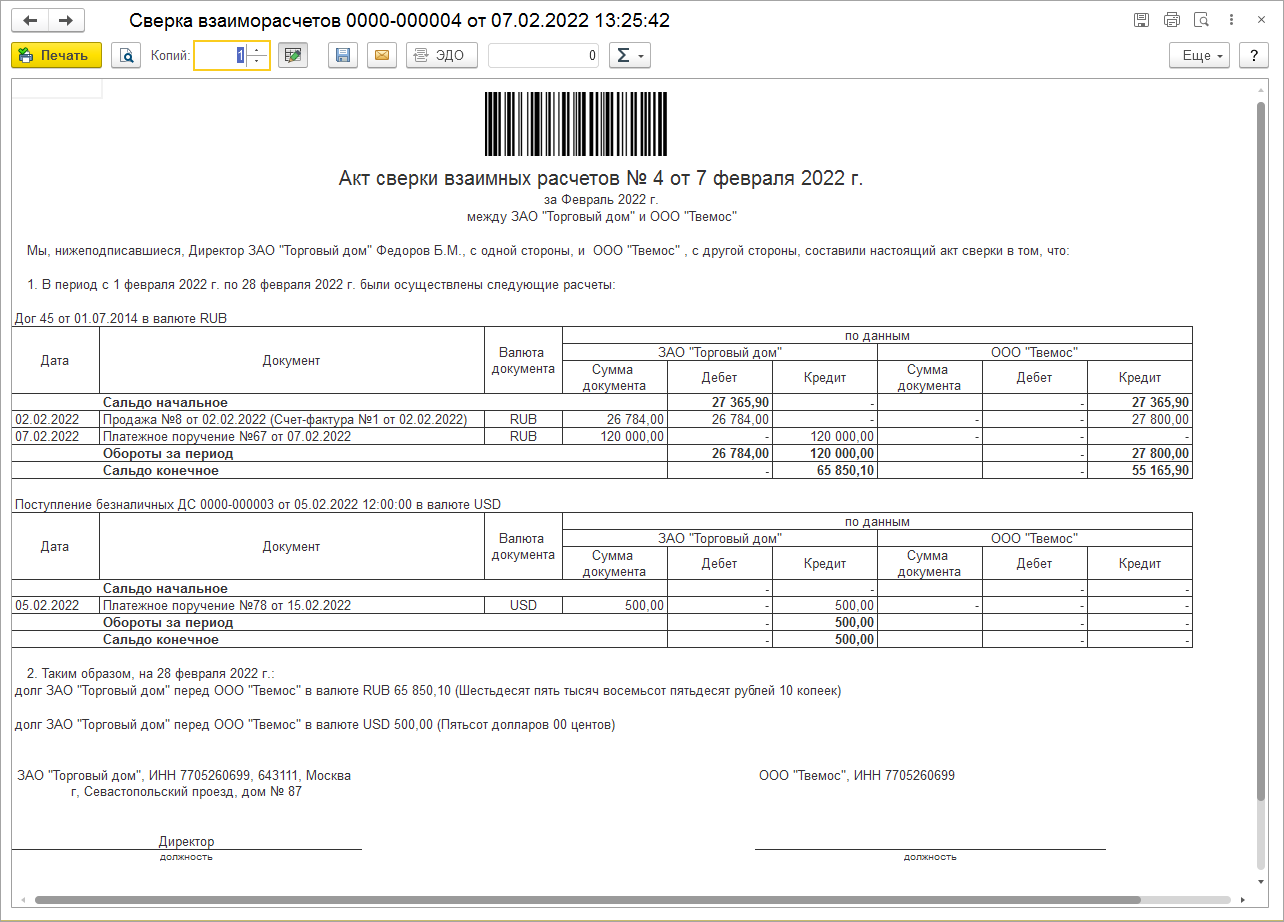
Task: Toggle the edit mode pencil icon
Action: 292,55
